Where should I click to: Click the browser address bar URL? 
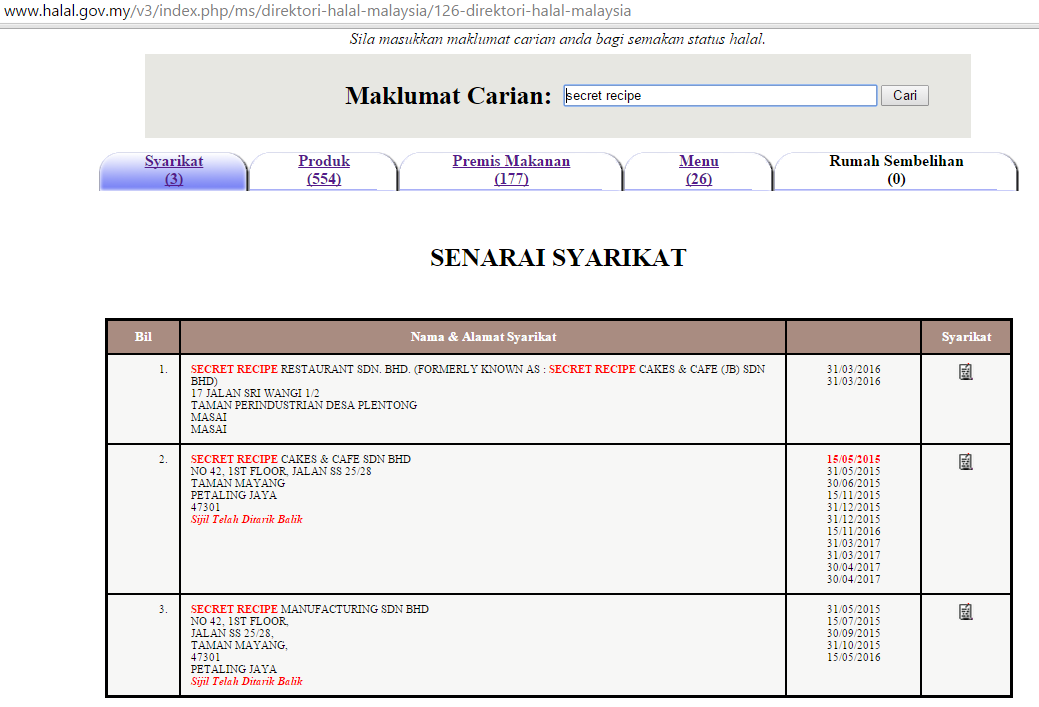pyautogui.click(x=317, y=11)
